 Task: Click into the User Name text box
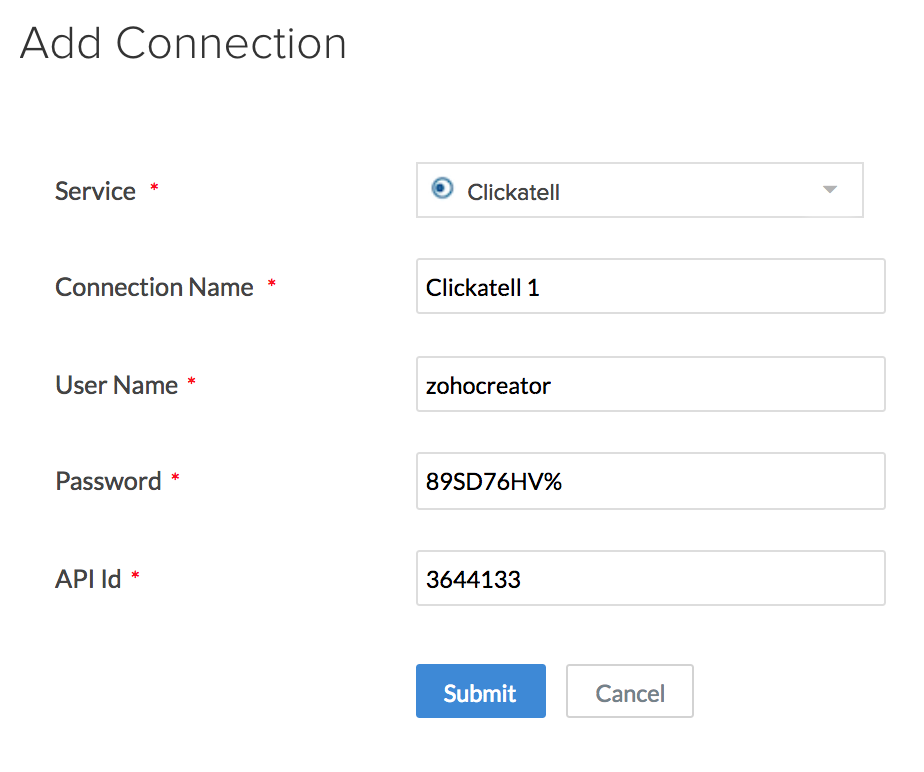click(x=650, y=384)
